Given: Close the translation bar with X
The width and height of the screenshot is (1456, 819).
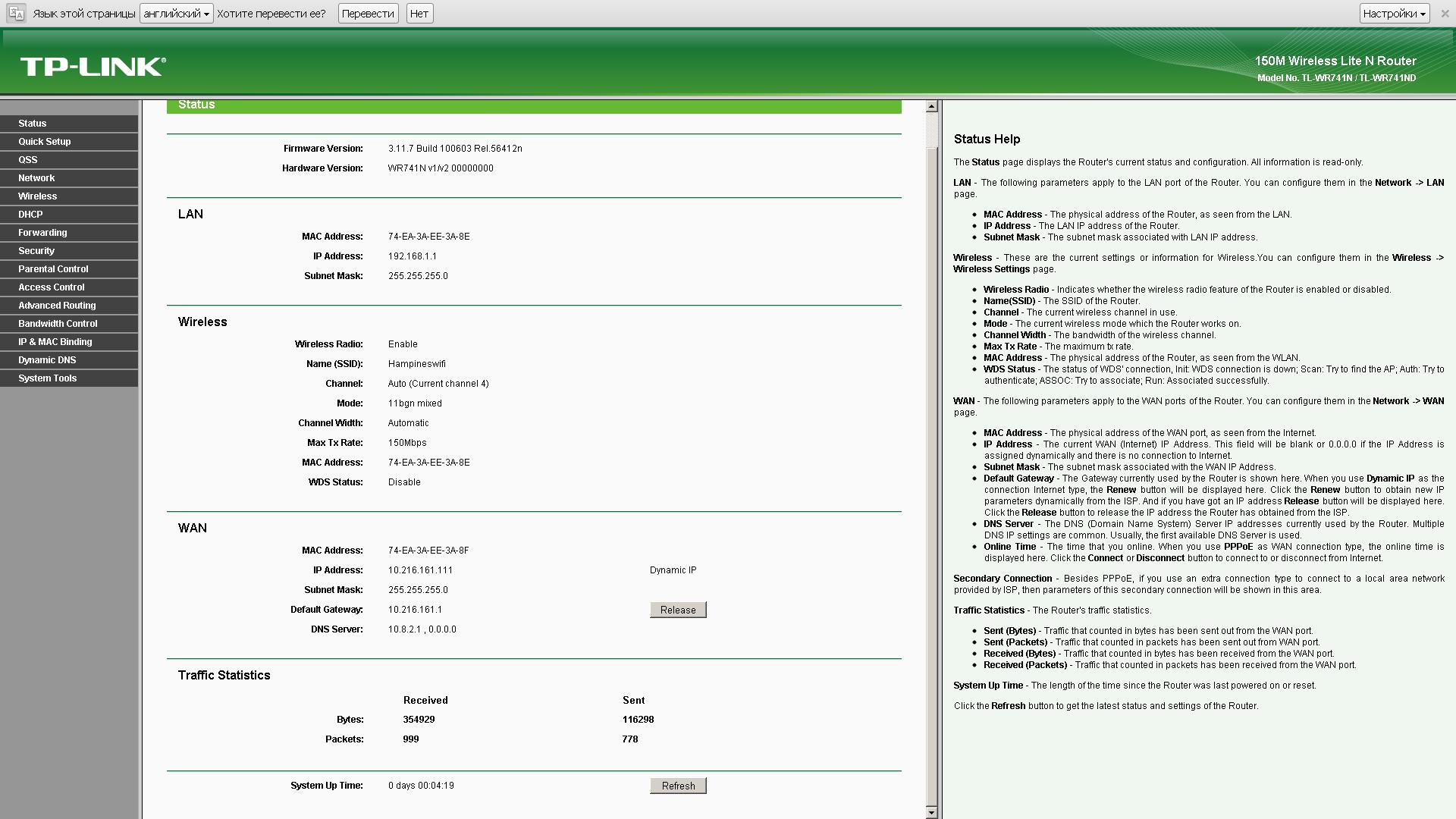Looking at the screenshot, I should click(x=1445, y=14).
